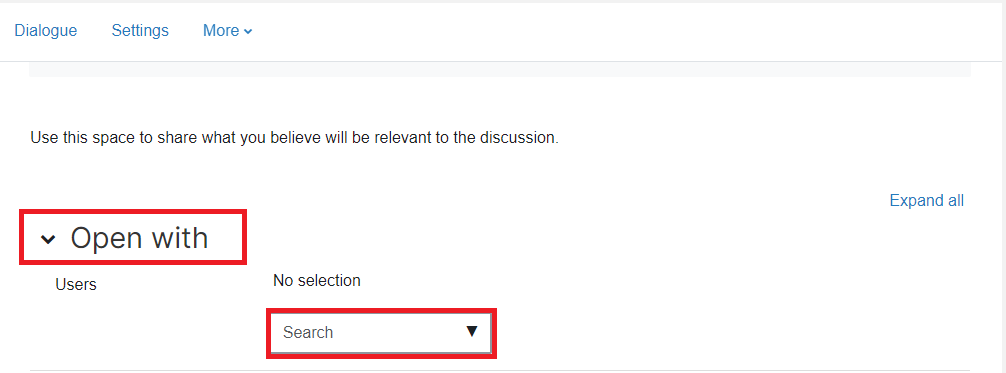Select the Users field label
The image size is (1006, 373).
pyautogui.click(x=76, y=284)
